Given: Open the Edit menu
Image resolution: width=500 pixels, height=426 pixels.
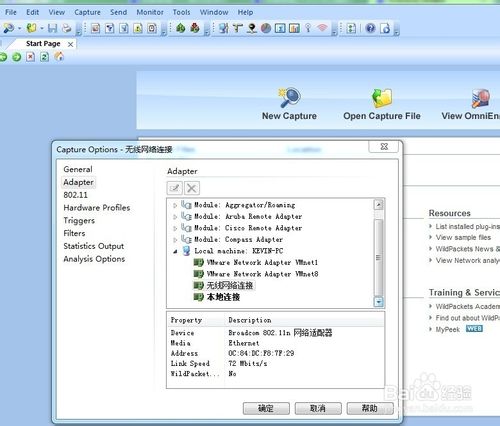Looking at the screenshot, I should tap(33, 12).
